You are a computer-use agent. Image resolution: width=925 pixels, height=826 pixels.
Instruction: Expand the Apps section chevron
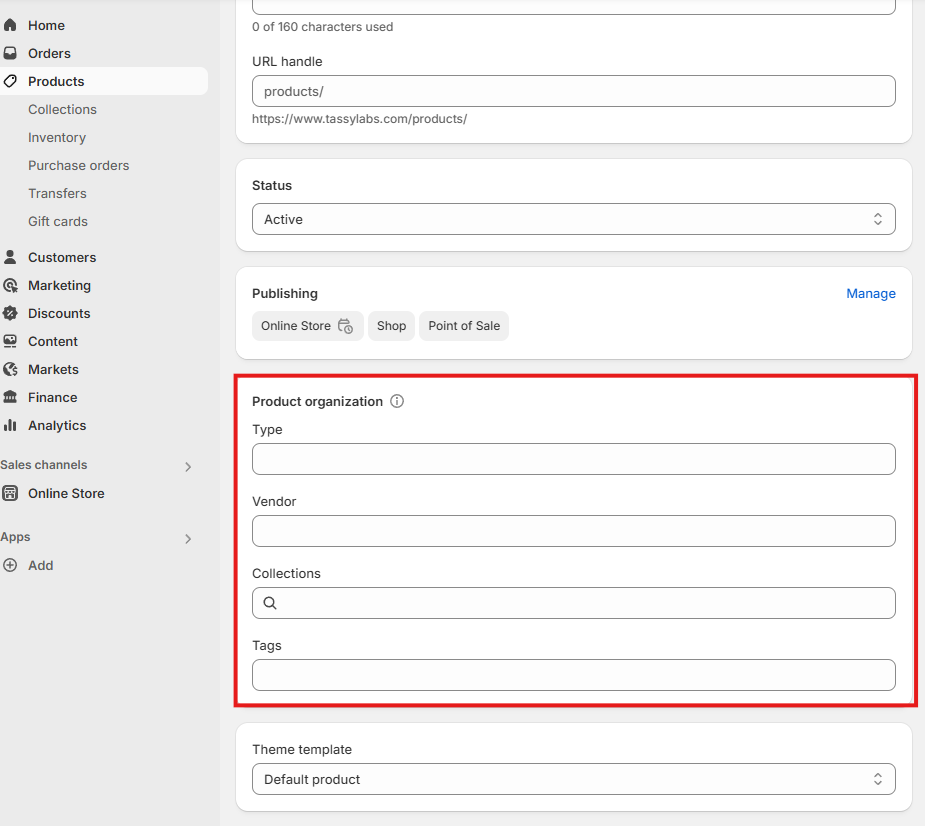pos(188,539)
